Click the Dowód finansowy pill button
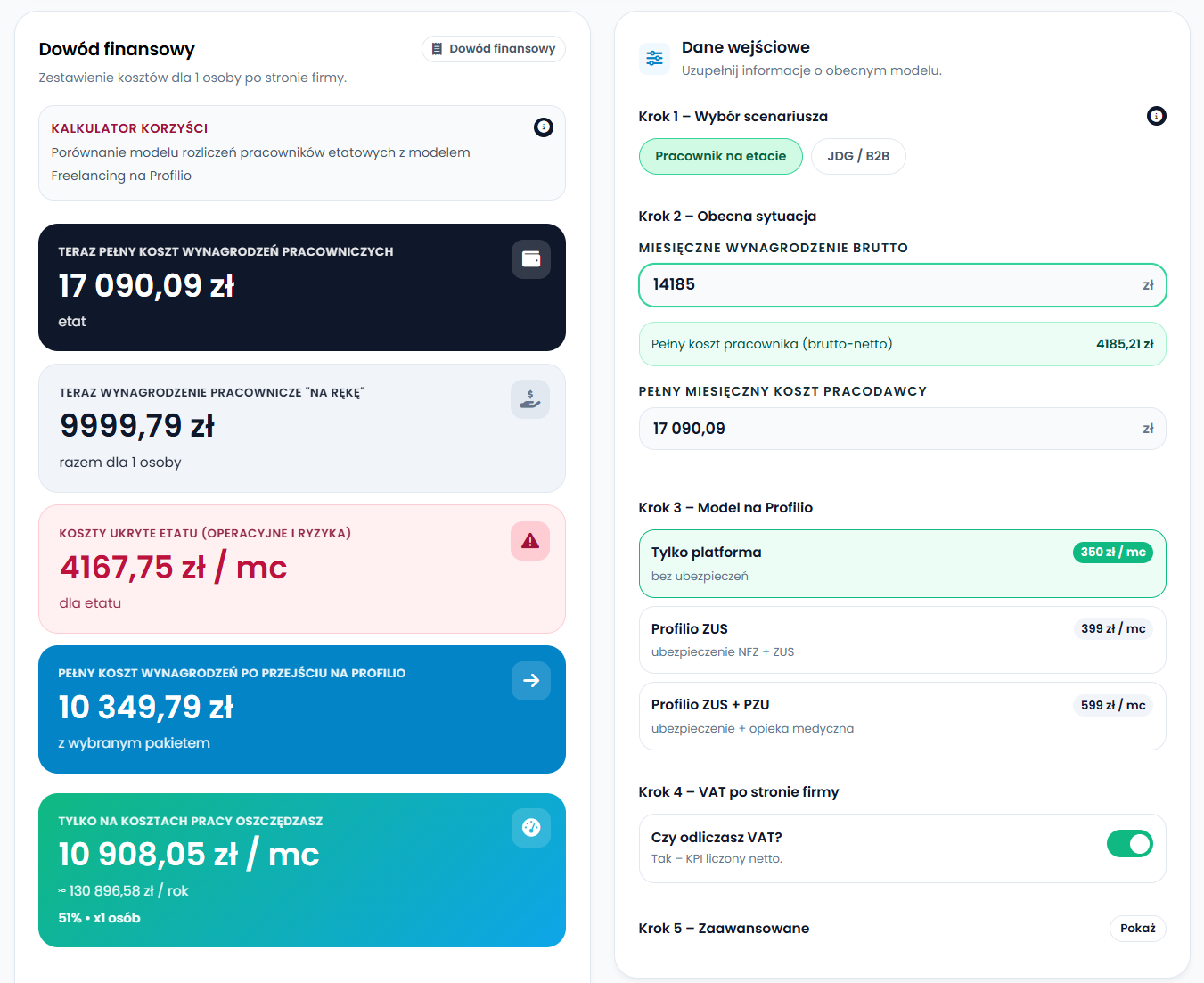 coord(494,49)
